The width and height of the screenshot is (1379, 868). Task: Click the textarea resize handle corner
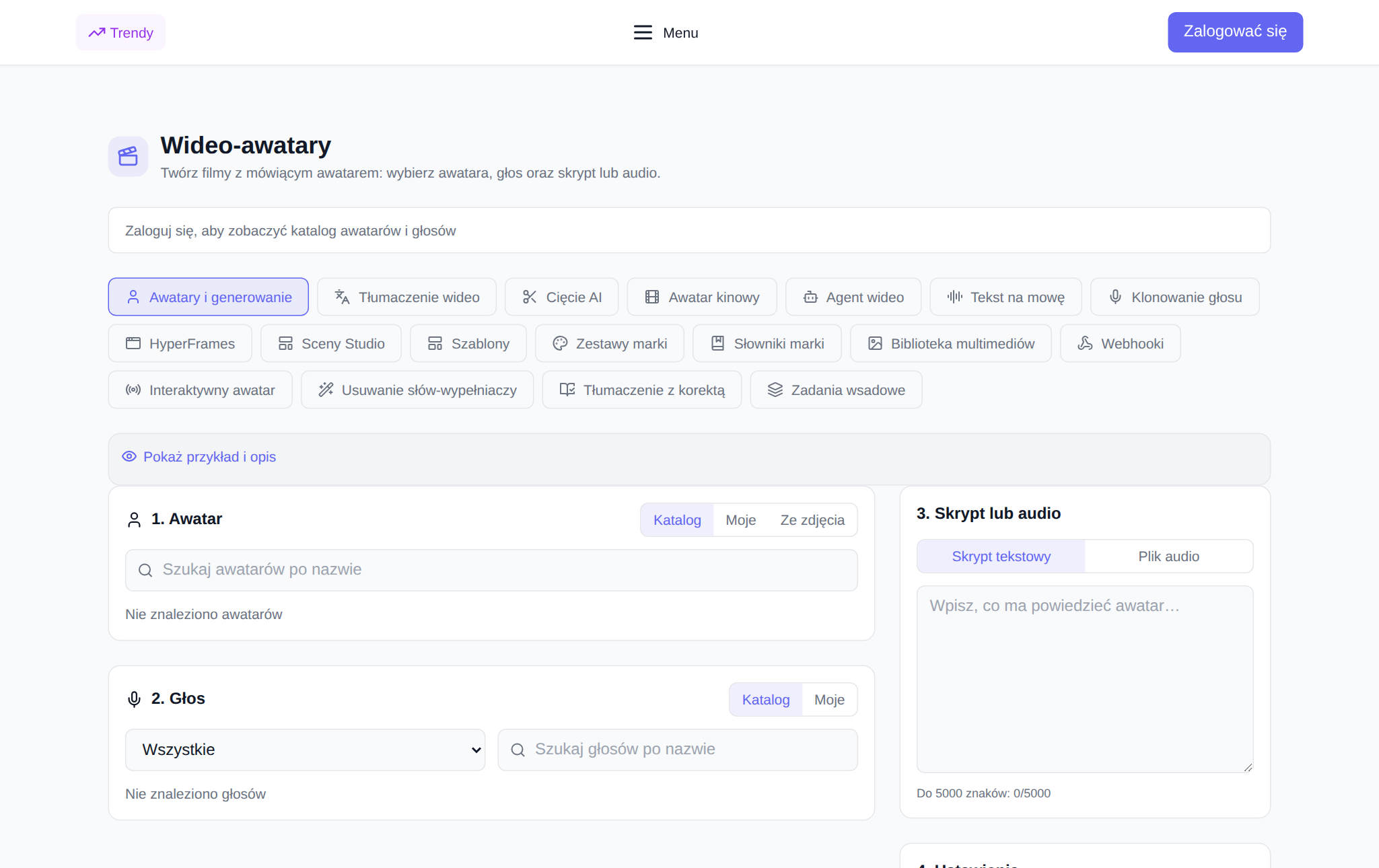point(1248,767)
